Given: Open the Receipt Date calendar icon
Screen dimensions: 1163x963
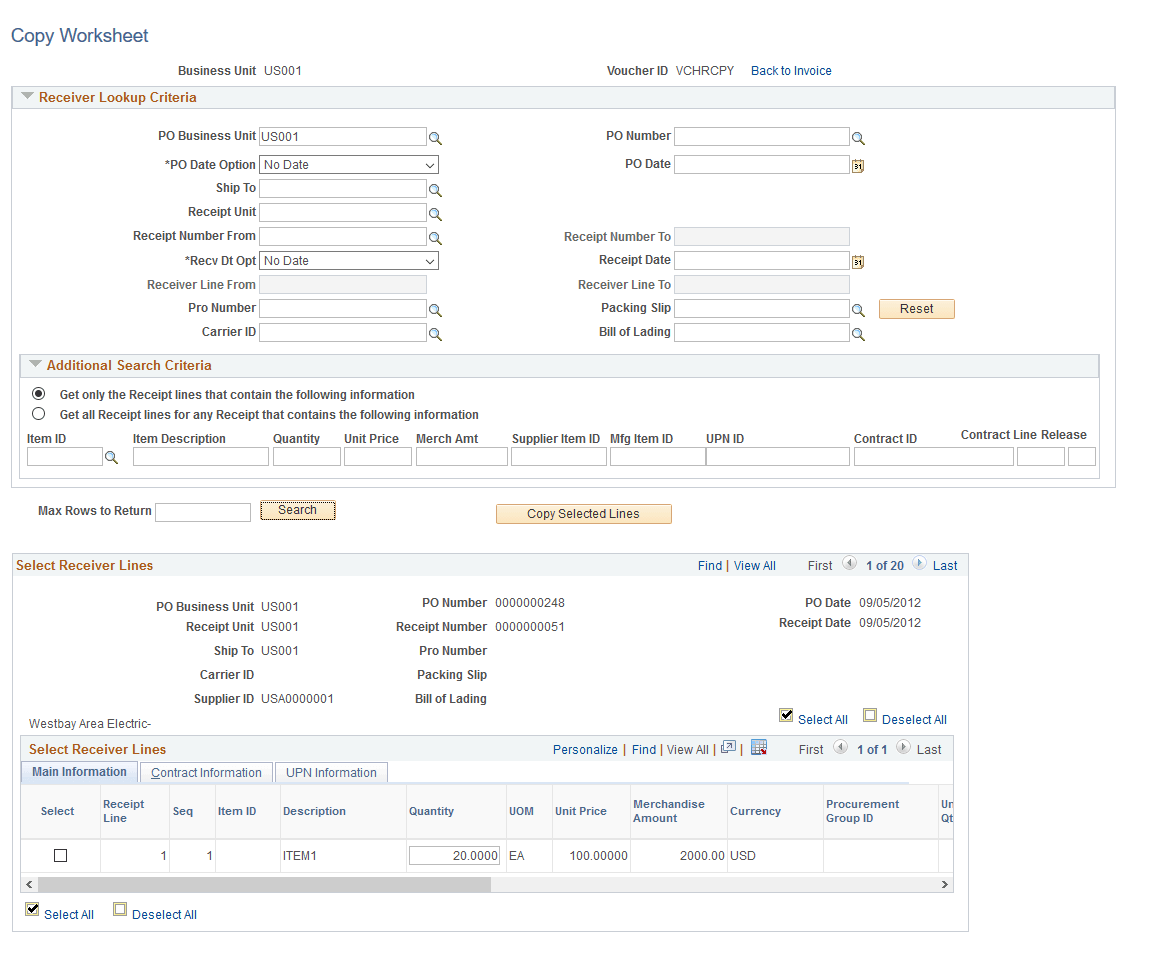Looking at the screenshot, I should tap(858, 261).
